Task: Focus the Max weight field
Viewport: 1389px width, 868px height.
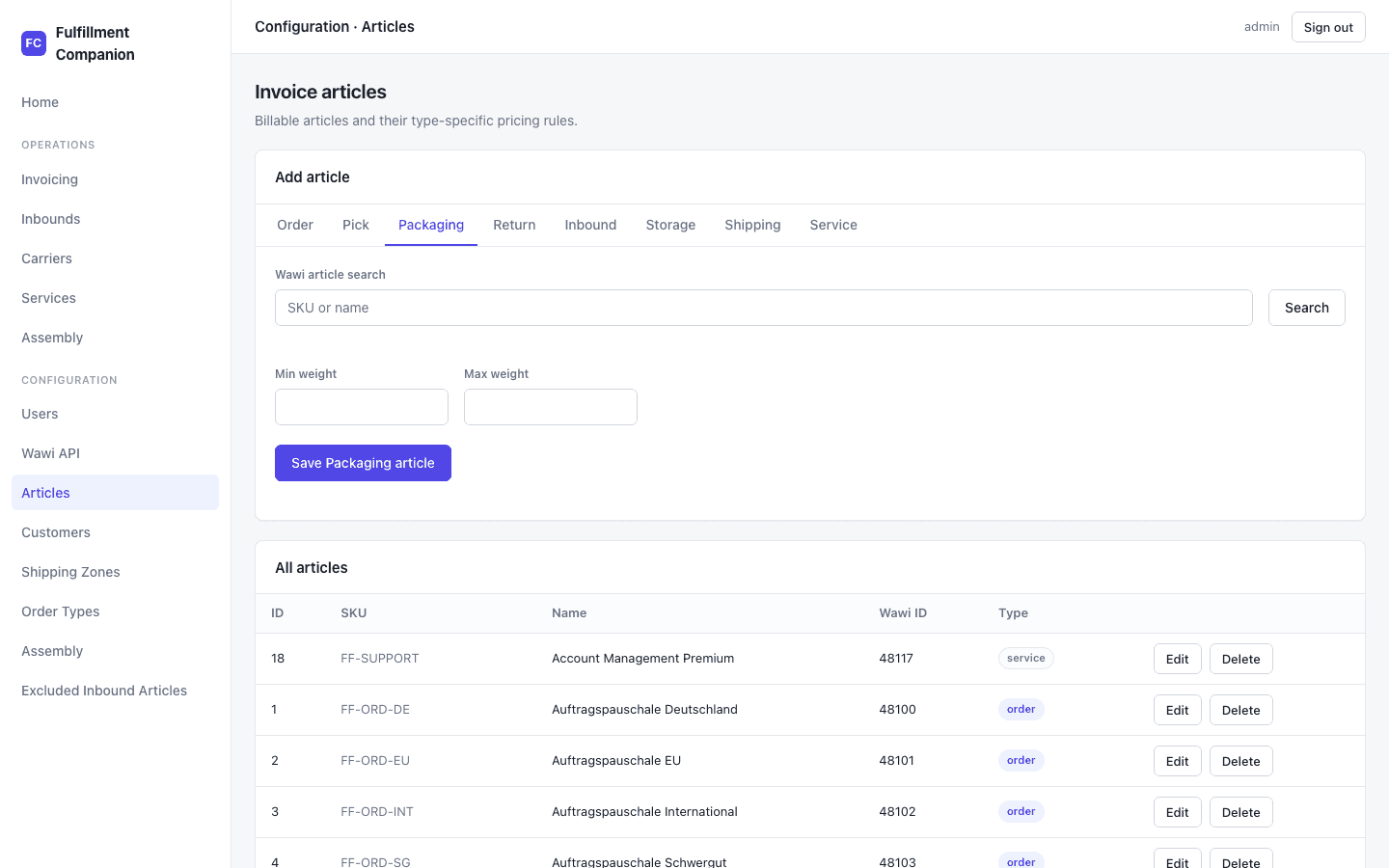Action: pyautogui.click(x=551, y=407)
